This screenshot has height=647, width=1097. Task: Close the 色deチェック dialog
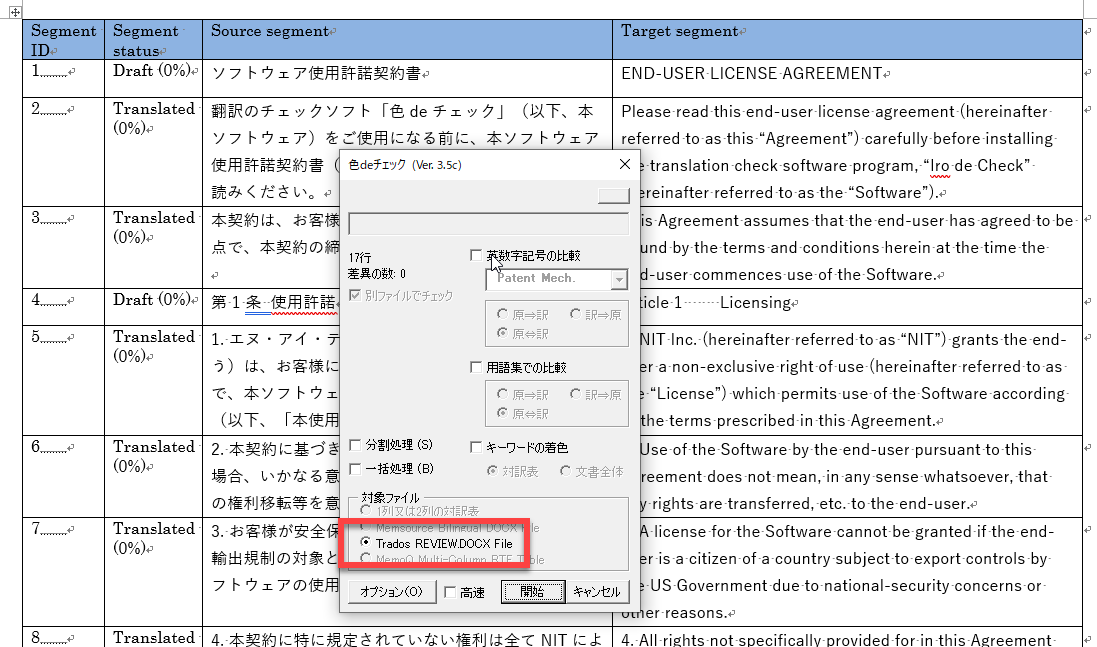click(x=625, y=164)
